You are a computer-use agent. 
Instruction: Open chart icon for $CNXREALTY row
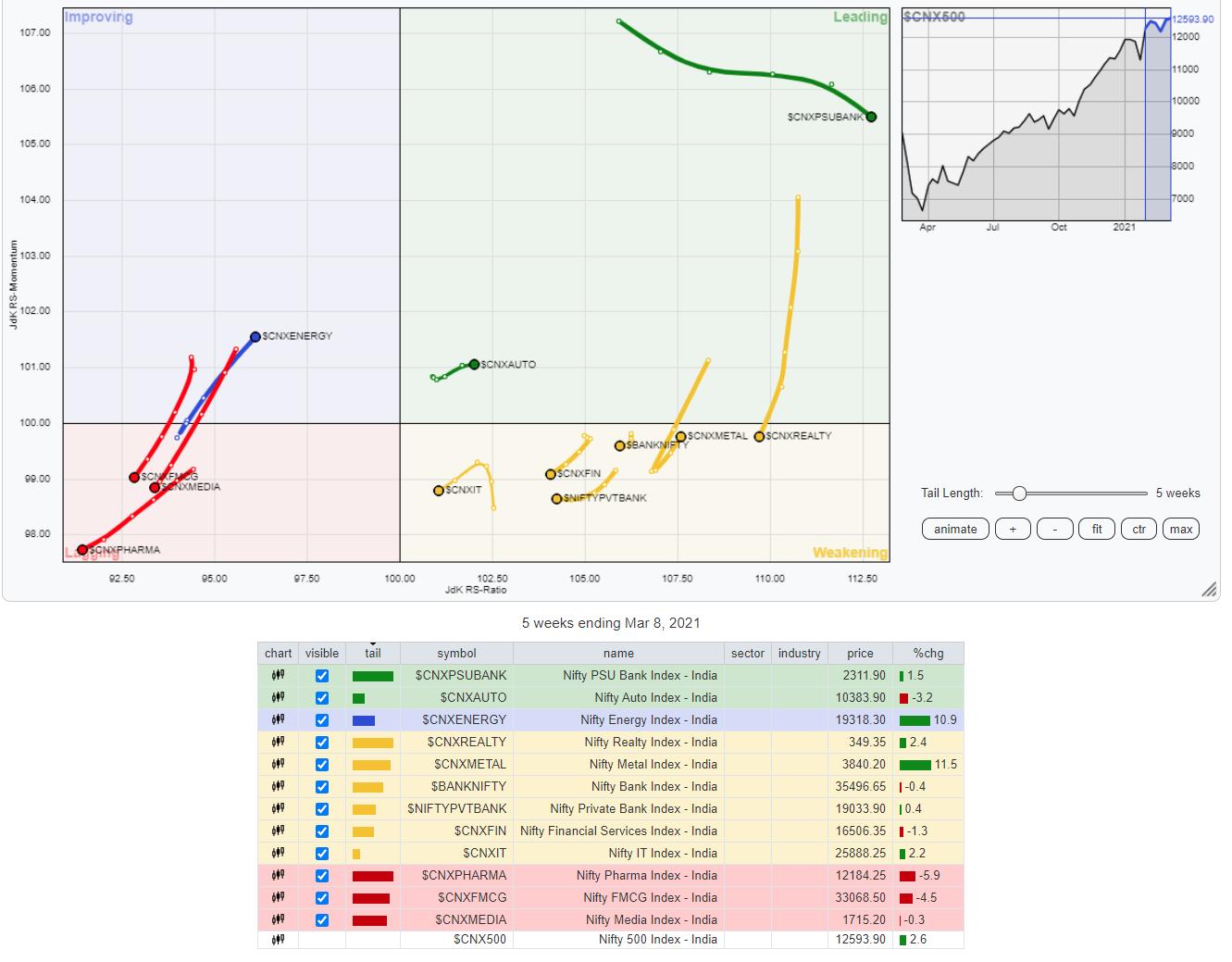(x=278, y=743)
